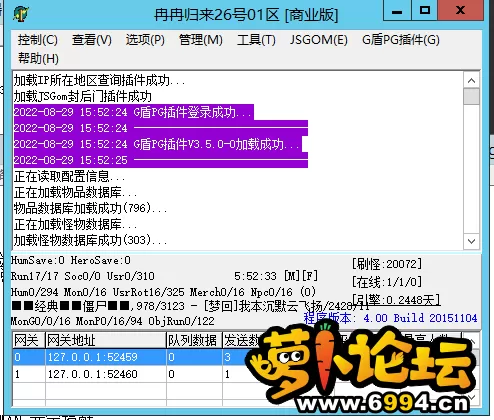Open the 管理(M) menu
Image resolution: width=494 pixels, height=420 pixels.
201,40
